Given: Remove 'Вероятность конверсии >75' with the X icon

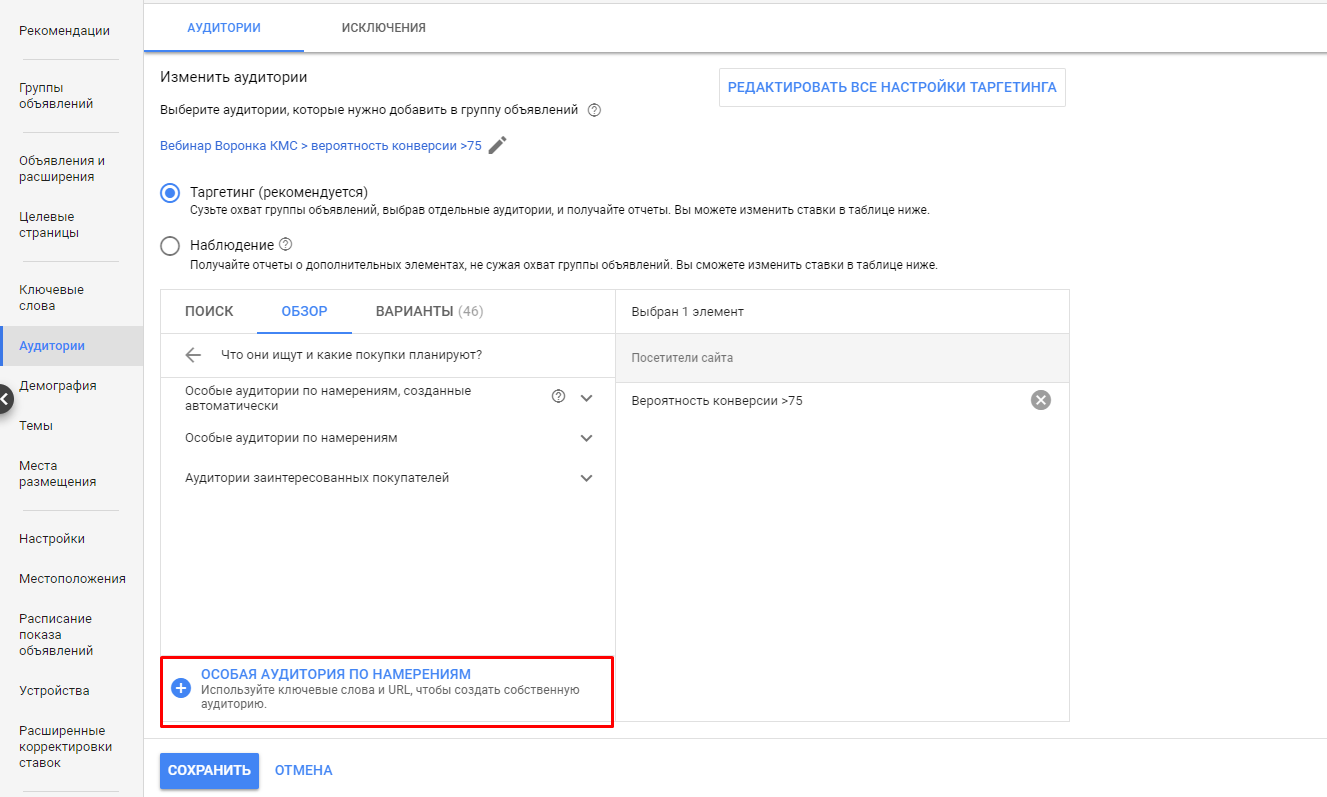Looking at the screenshot, I should [1041, 400].
